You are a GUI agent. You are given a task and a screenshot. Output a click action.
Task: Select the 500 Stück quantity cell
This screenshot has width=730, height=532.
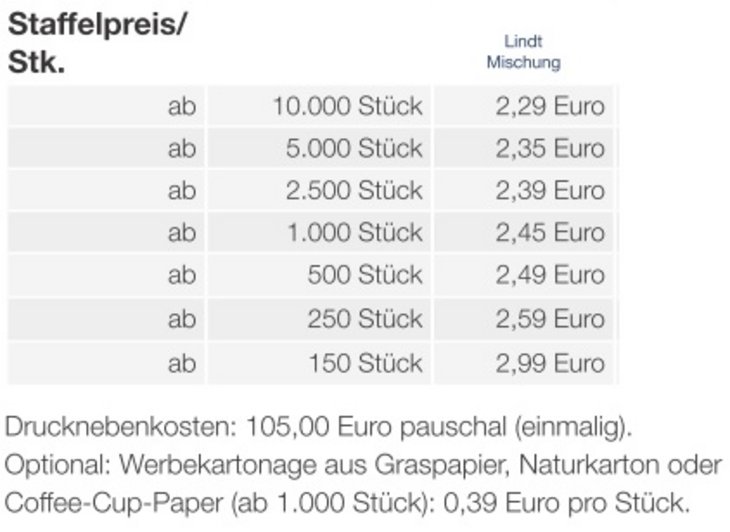(x=365, y=275)
